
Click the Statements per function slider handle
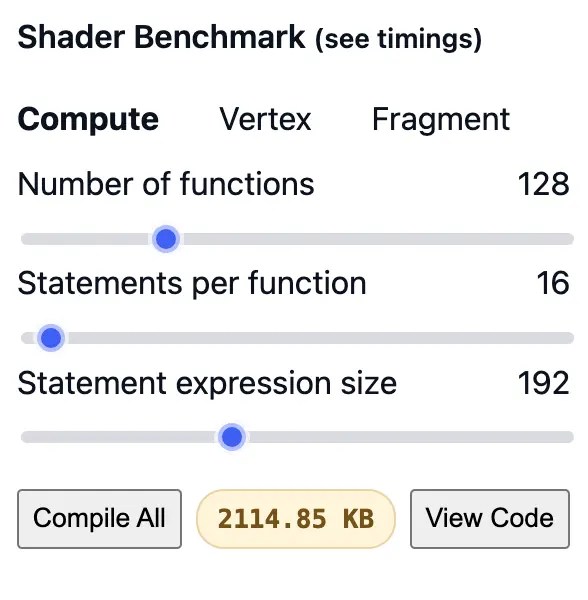(51, 338)
